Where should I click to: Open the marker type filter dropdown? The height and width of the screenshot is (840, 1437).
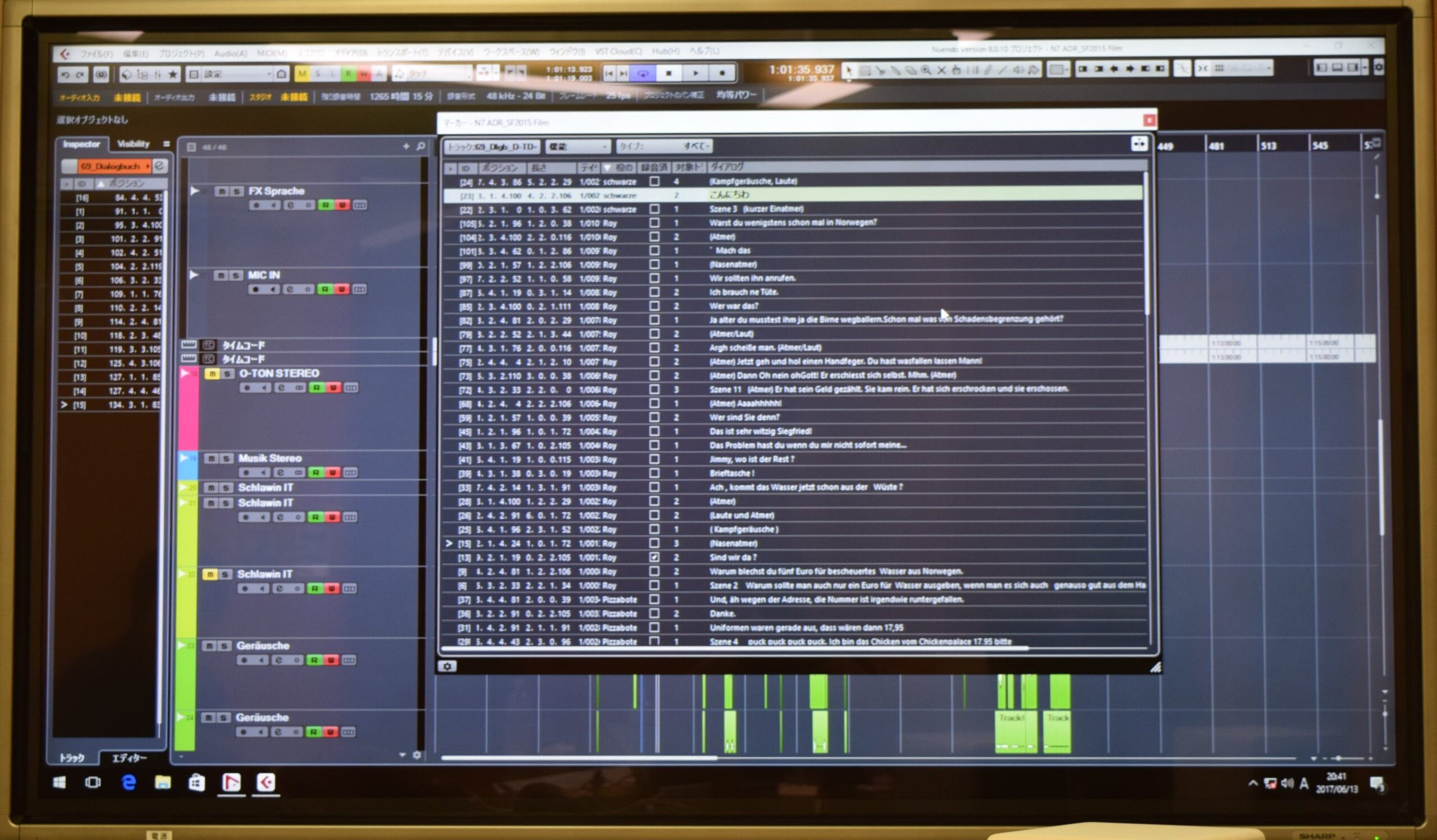coord(664,146)
